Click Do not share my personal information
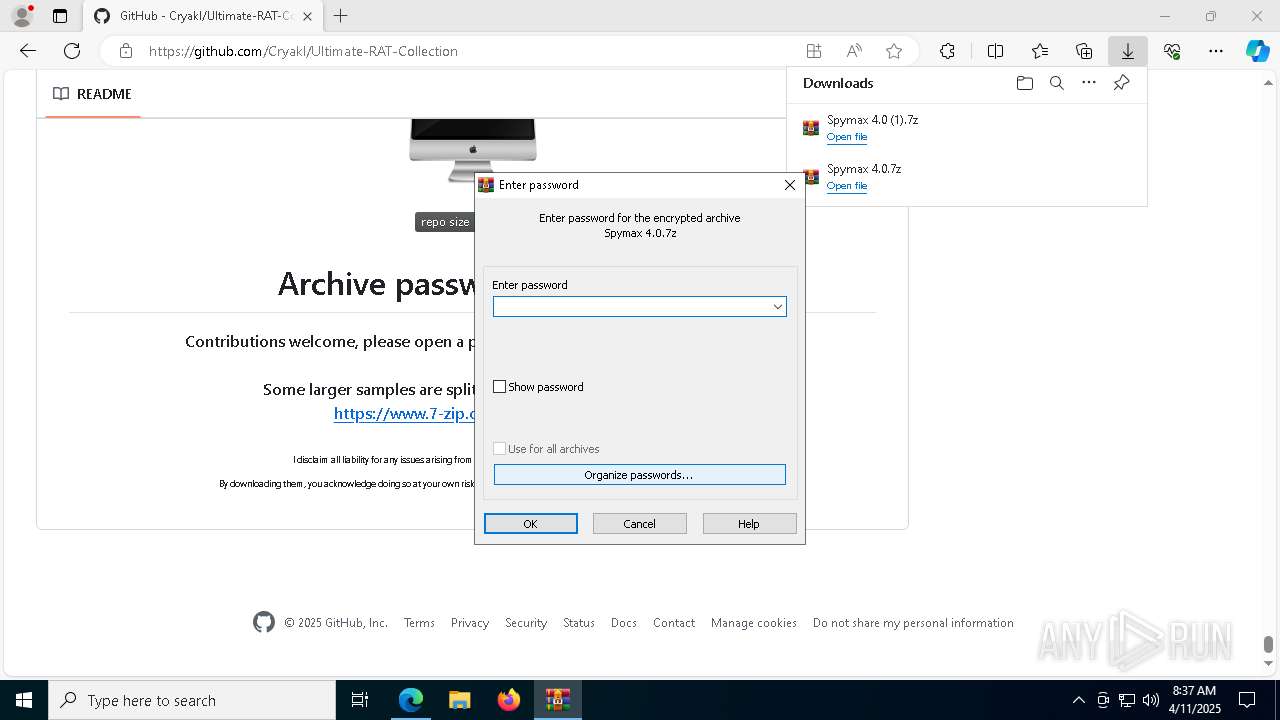1280x720 pixels. point(913,623)
